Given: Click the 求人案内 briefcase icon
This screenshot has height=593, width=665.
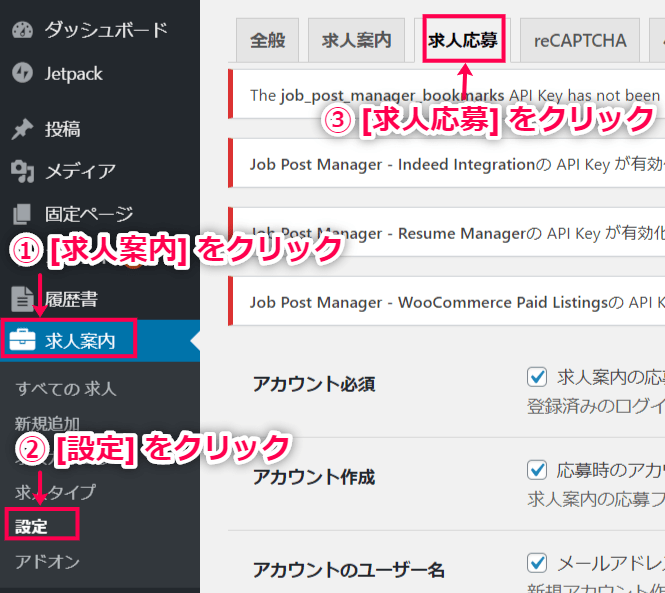Looking at the screenshot, I should click(x=22, y=340).
